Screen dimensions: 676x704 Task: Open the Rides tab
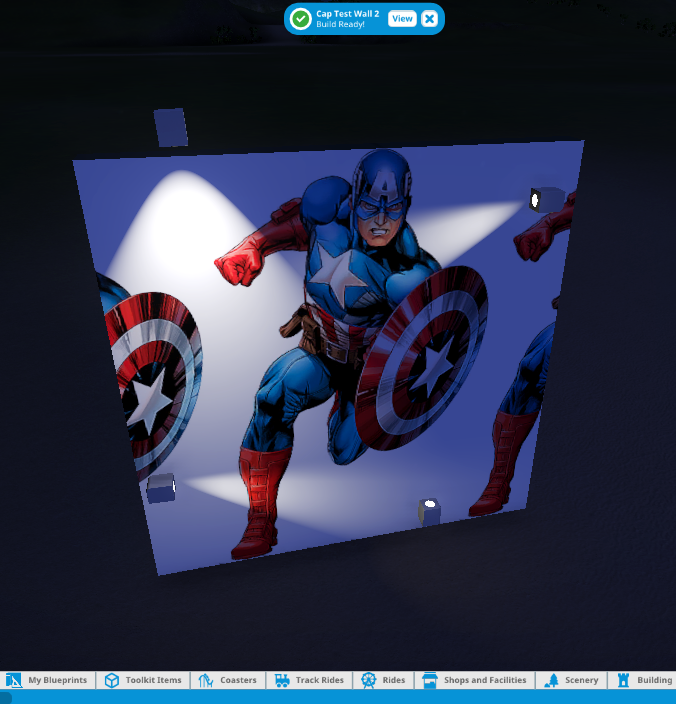point(384,680)
